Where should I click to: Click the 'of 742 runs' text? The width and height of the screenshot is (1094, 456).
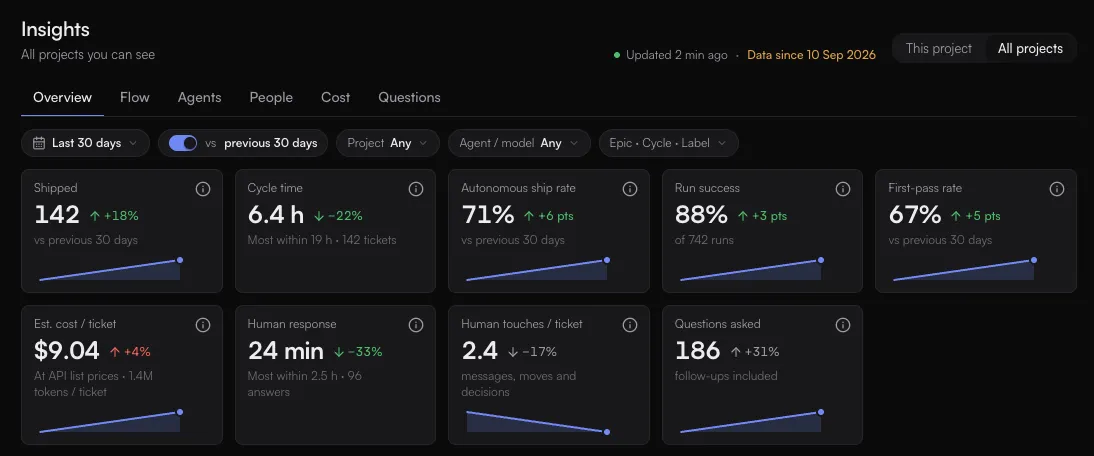pos(704,241)
